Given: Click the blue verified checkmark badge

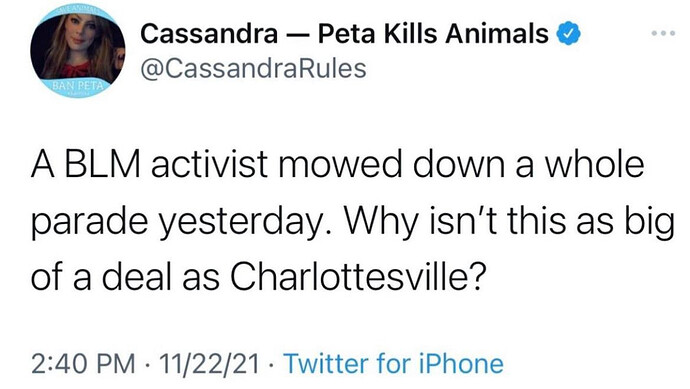Looking at the screenshot, I should tap(569, 34).
